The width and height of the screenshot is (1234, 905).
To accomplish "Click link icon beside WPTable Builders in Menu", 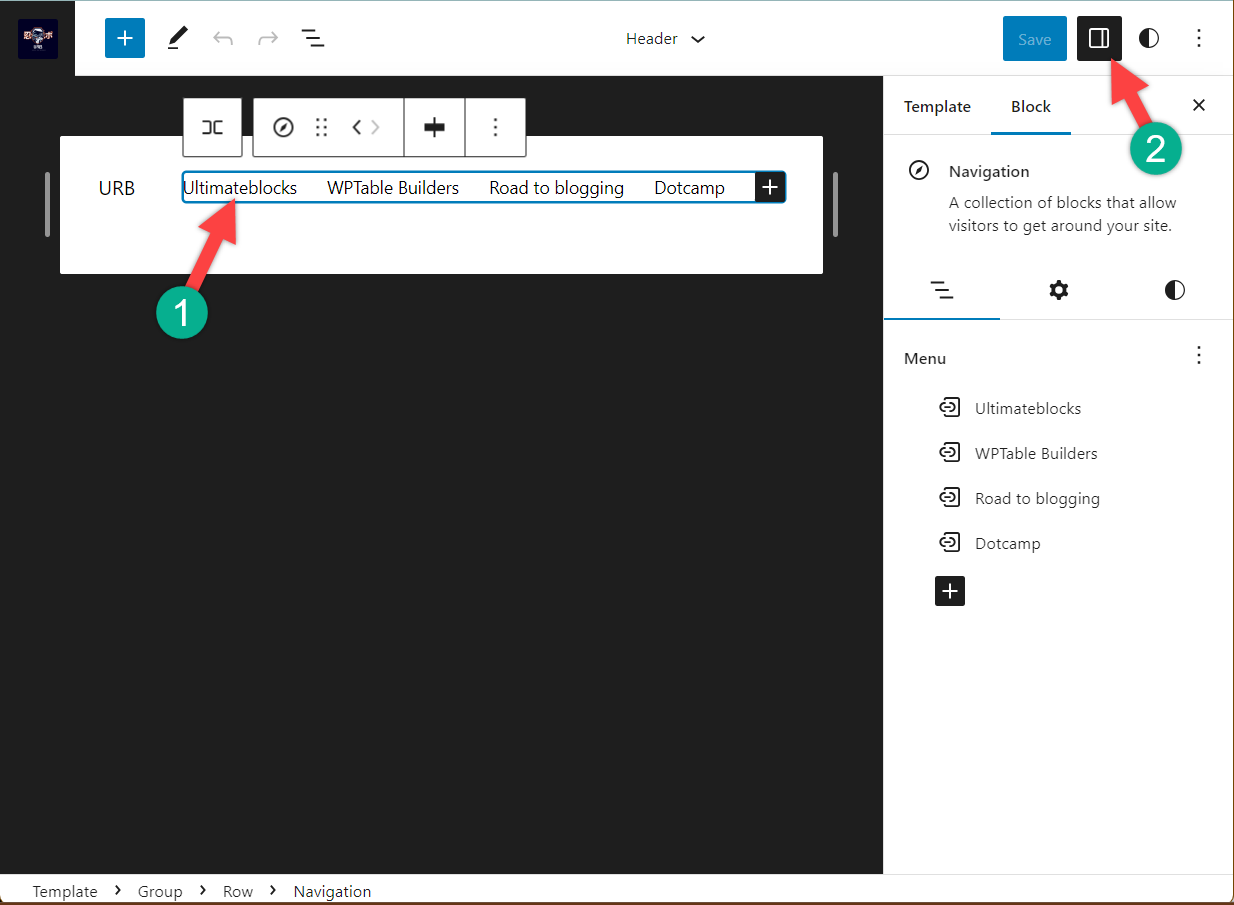I will click(948, 452).
